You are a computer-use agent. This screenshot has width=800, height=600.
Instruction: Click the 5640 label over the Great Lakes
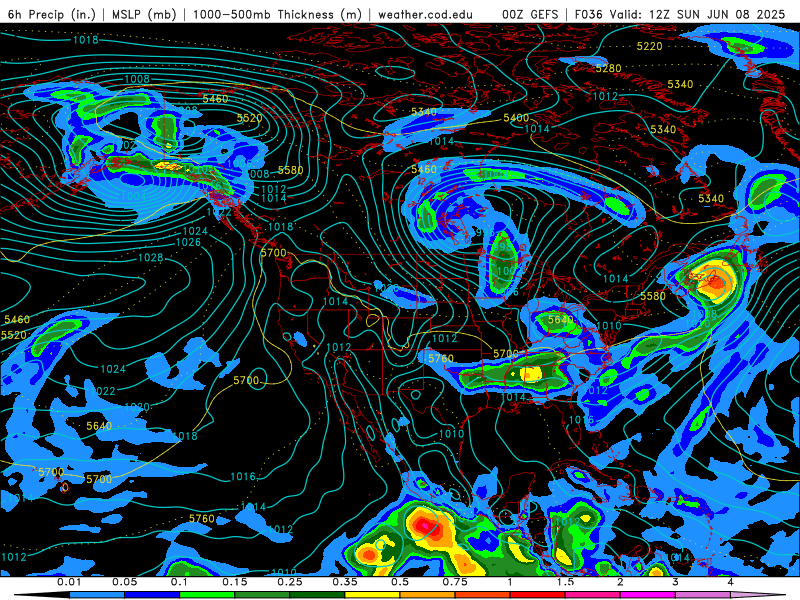[561, 320]
